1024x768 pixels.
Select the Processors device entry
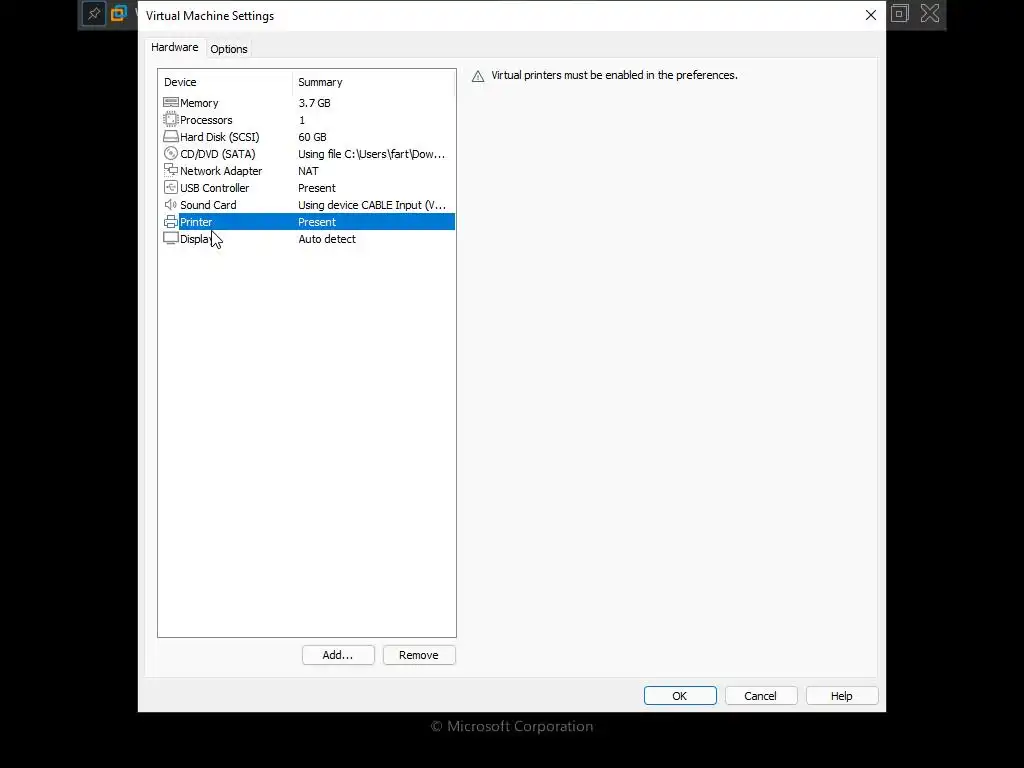coord(206,120)
